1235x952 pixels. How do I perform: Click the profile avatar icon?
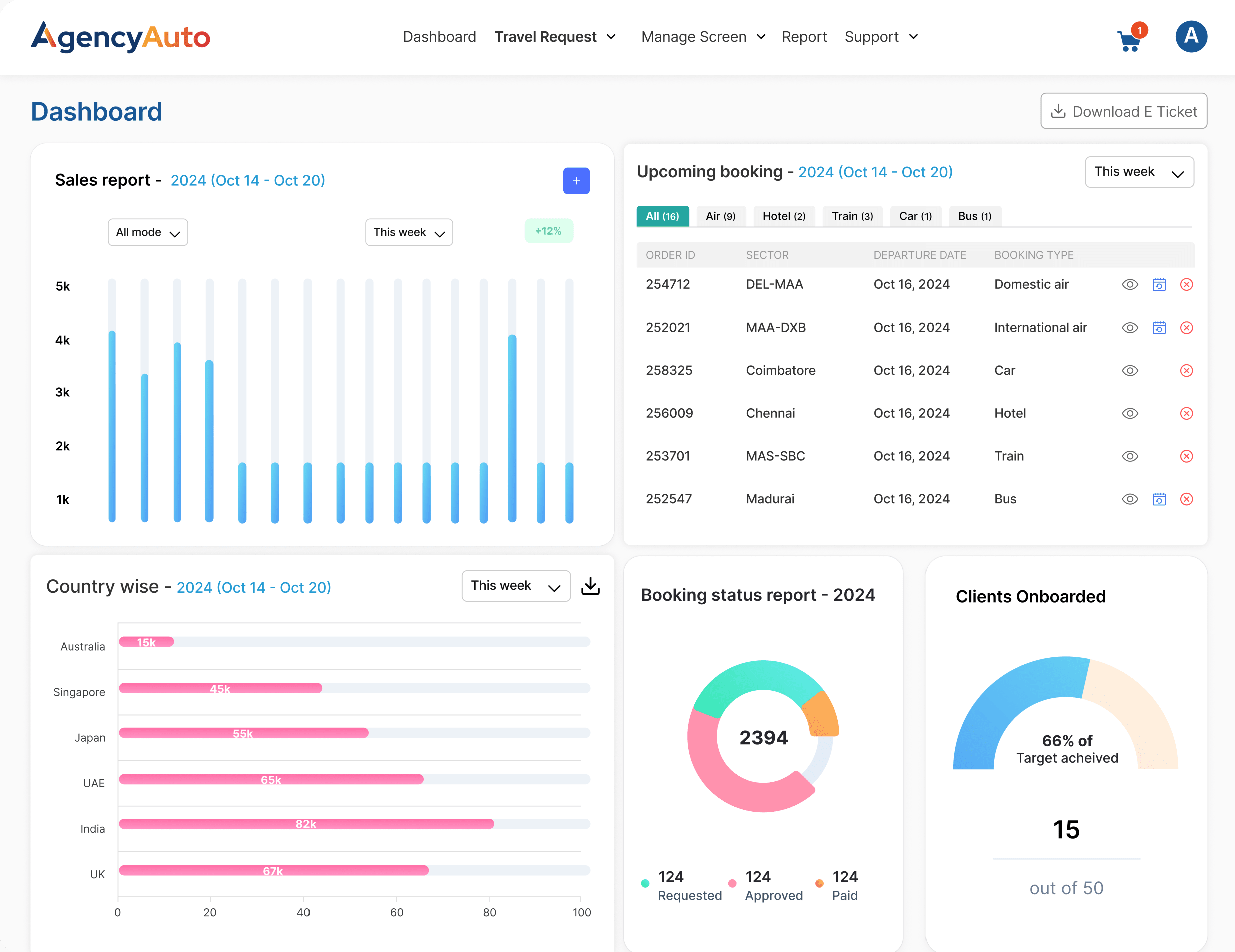coord(1191,36)
